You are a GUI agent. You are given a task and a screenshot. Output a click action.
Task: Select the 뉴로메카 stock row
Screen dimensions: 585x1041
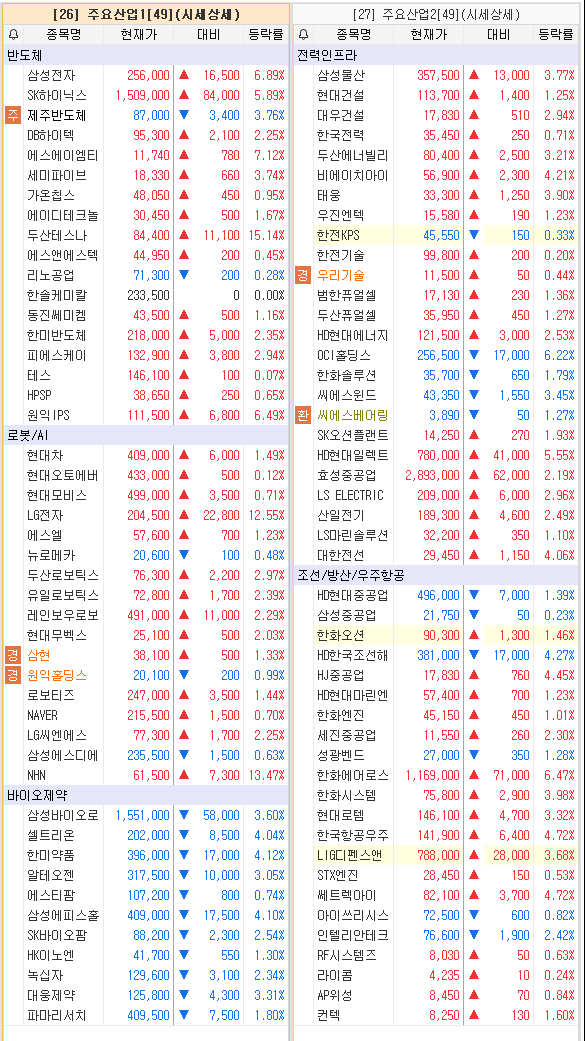click(x=146, y=555)
